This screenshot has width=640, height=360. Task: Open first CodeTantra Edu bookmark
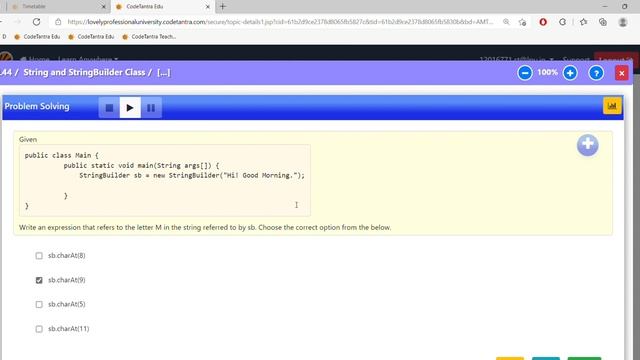tap(37, 37)
